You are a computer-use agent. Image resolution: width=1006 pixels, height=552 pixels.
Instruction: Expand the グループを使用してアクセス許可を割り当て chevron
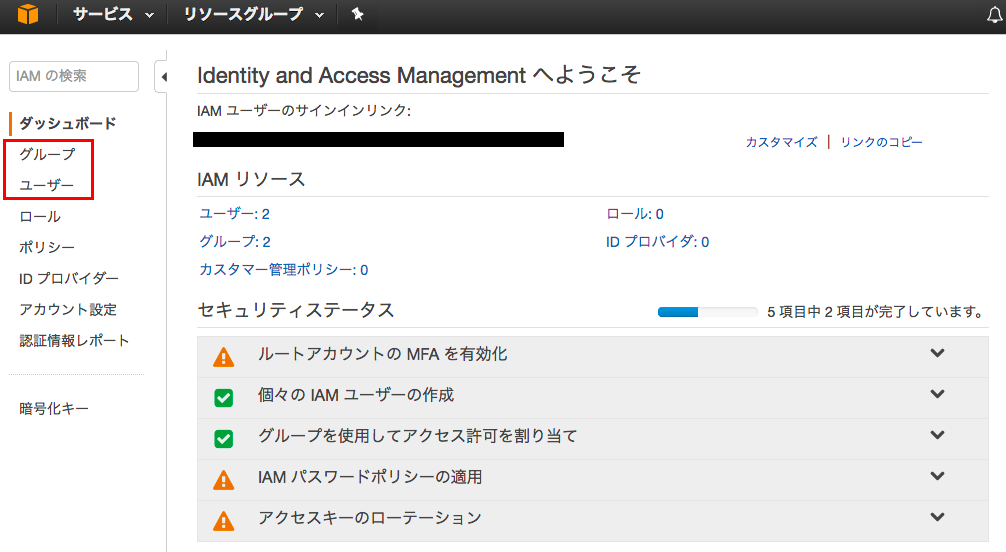point(937,435)
